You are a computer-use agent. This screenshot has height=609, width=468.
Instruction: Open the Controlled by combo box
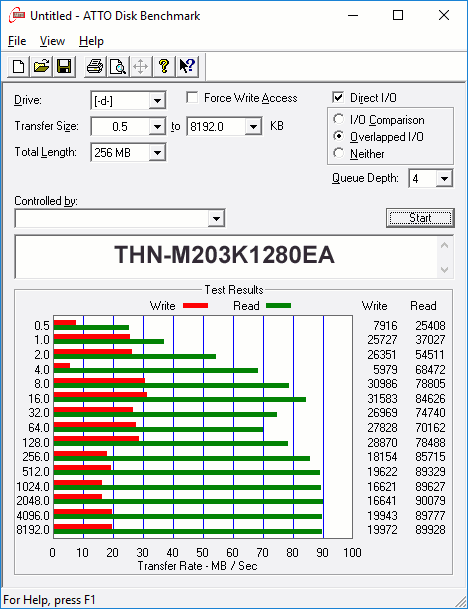click(x=120, y=219)
